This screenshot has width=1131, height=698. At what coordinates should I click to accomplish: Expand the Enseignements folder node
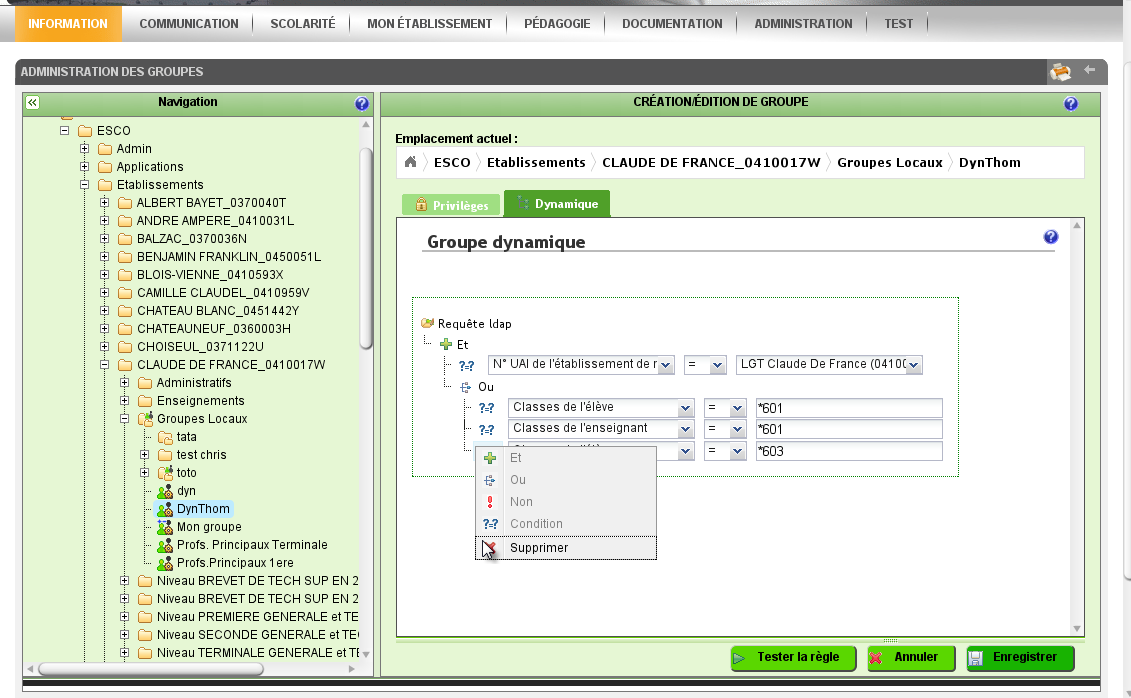click(x=125, y=401)
